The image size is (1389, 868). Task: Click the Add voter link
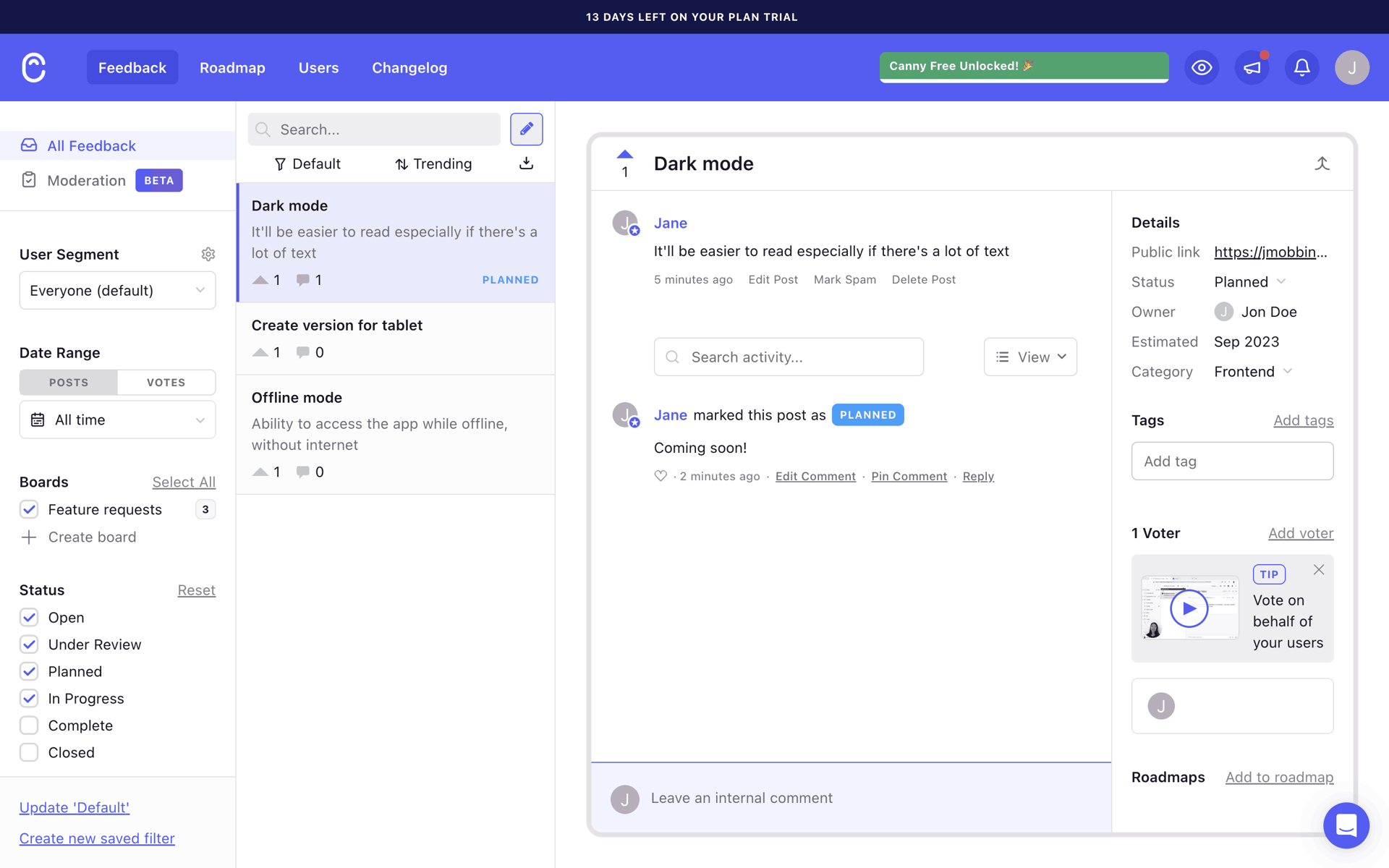click(x=1300, y=533)
